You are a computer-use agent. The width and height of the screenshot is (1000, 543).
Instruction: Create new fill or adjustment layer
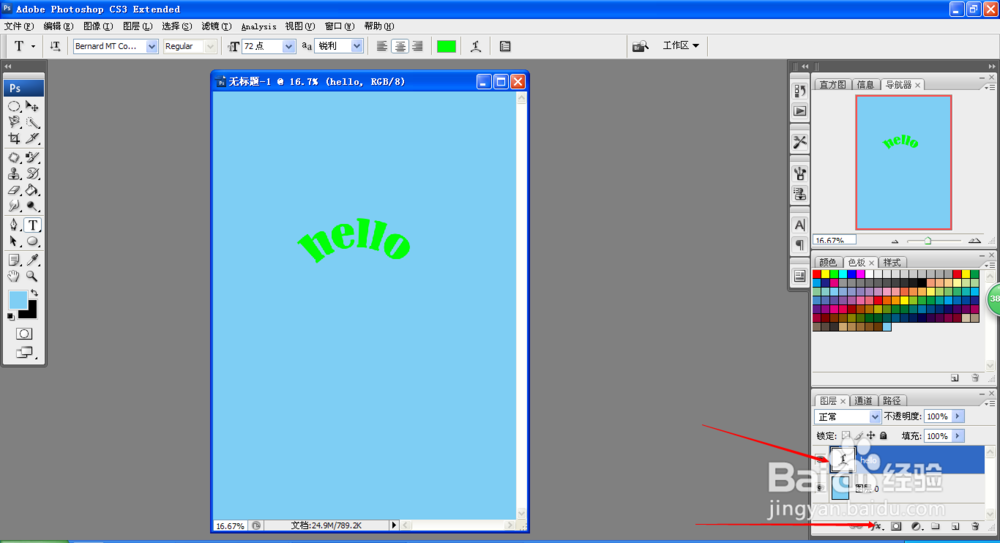pos(916,526)
